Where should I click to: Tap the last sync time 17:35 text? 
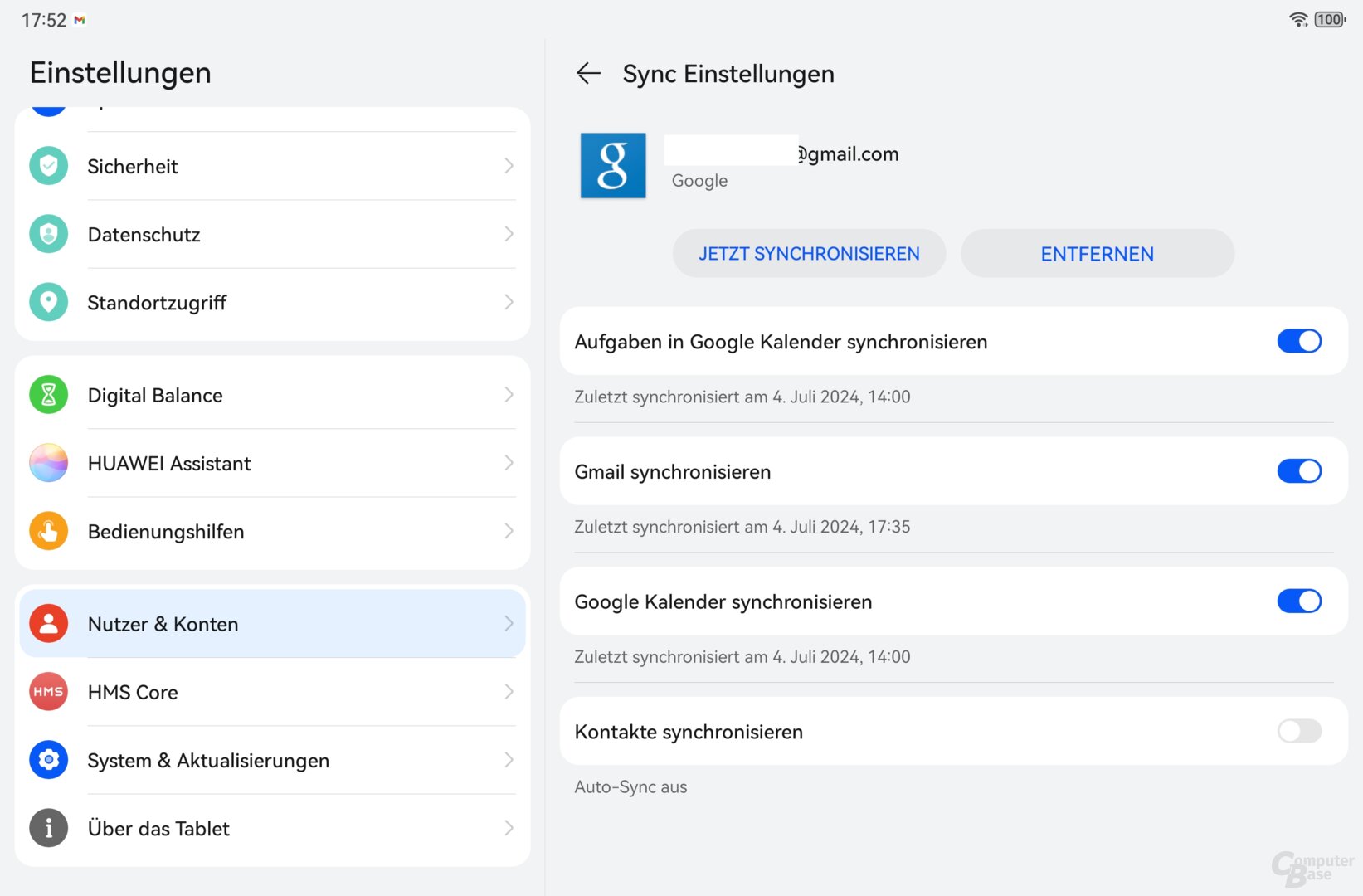tap(742, 527)
